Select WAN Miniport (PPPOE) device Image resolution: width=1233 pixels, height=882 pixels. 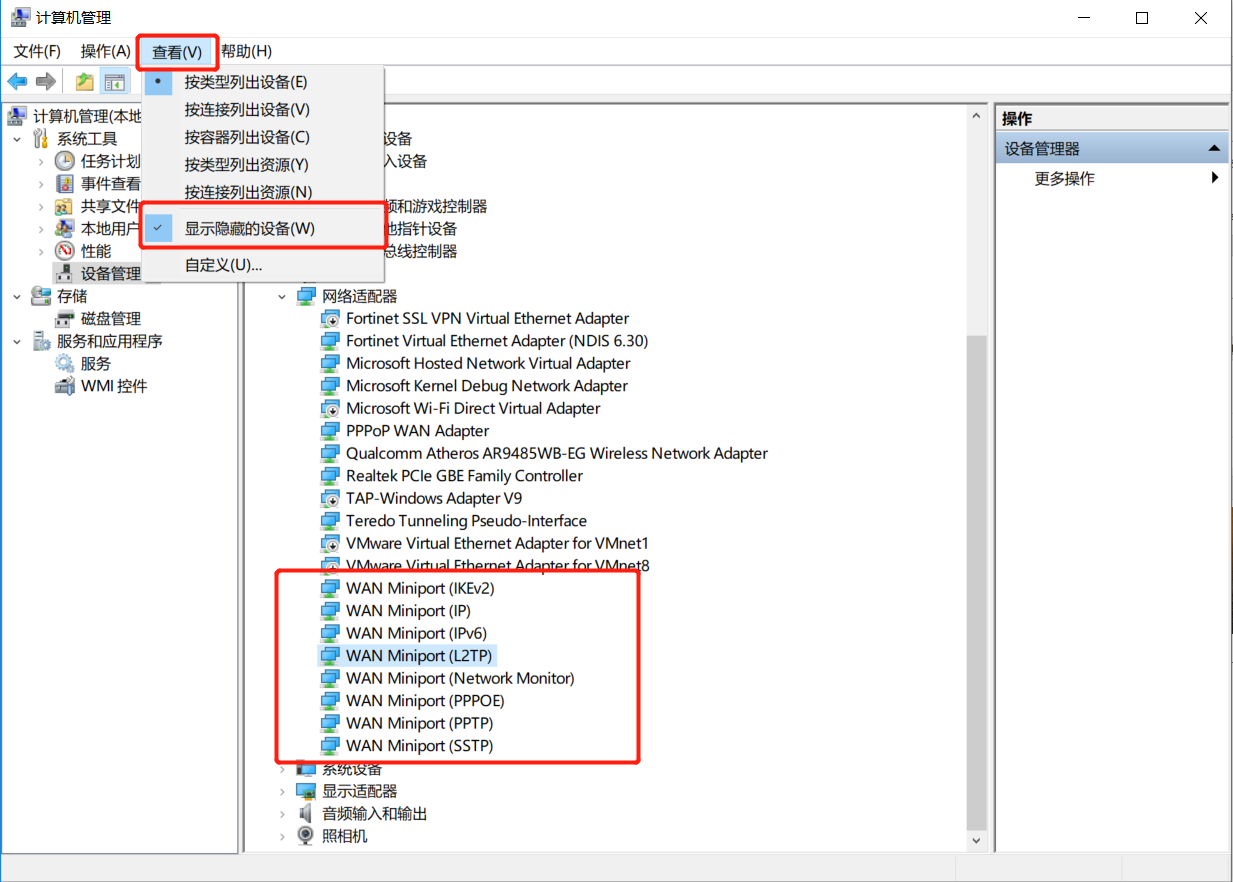click(x=425, y=701)
